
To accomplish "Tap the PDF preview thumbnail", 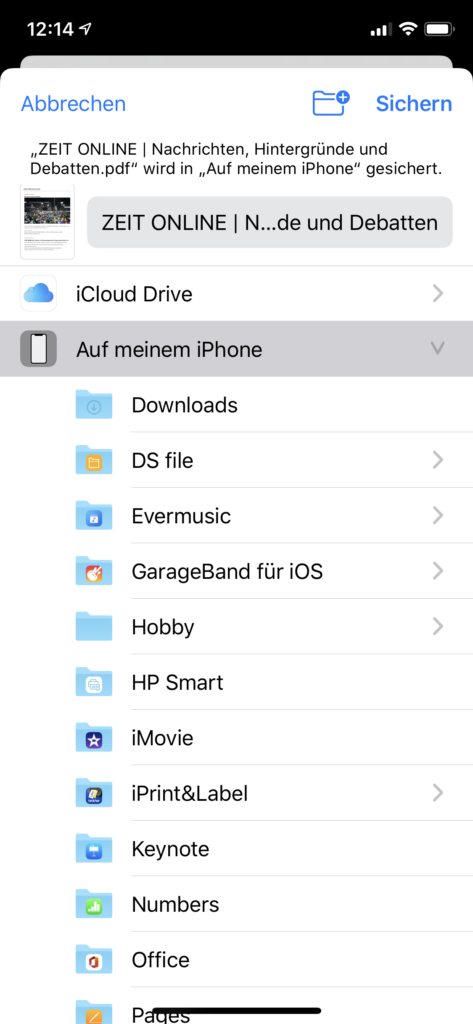I will [47, 221].
